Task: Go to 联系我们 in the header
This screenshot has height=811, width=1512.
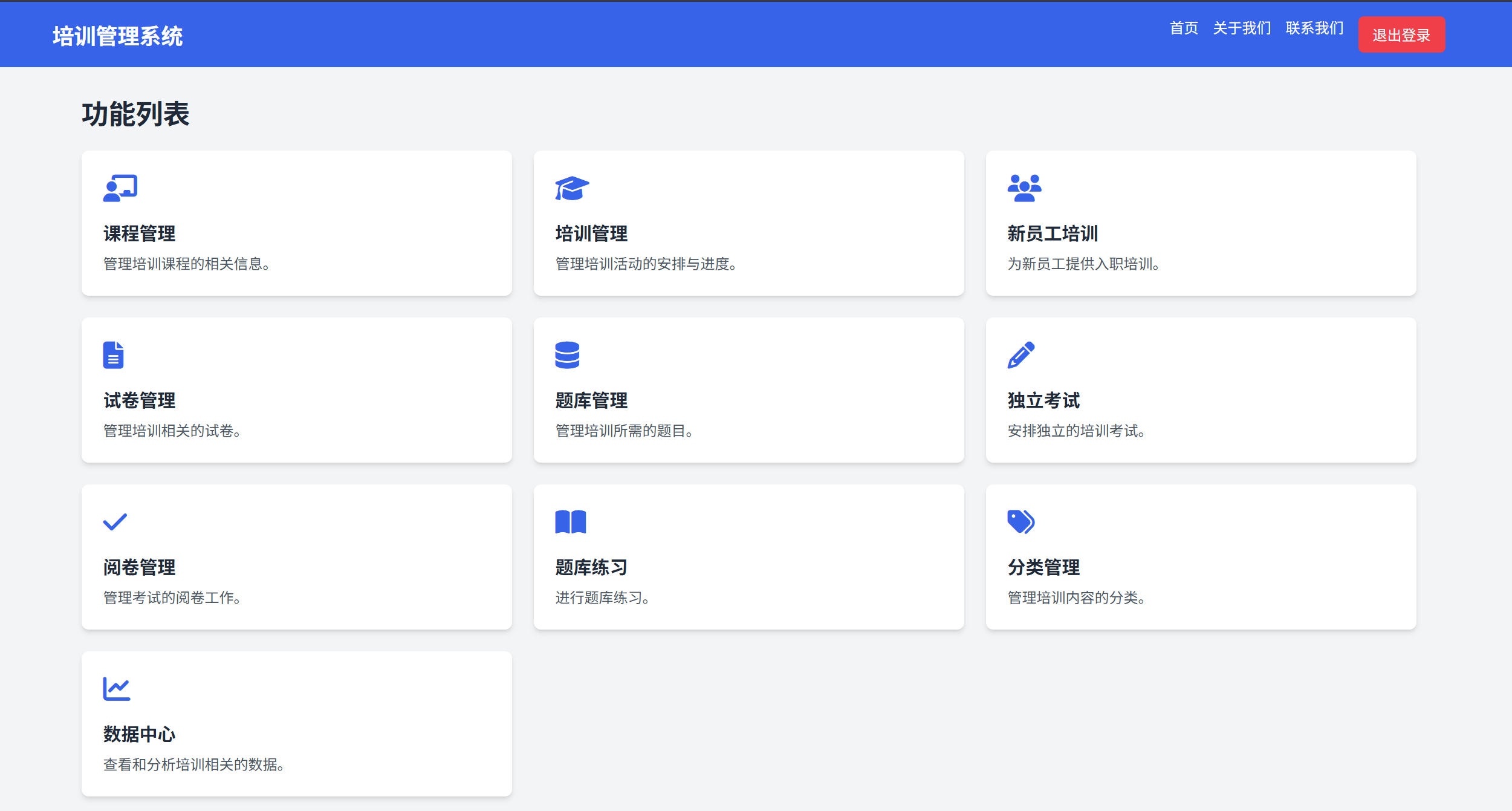Action: pyautogui.click(x=1314, y=28)
